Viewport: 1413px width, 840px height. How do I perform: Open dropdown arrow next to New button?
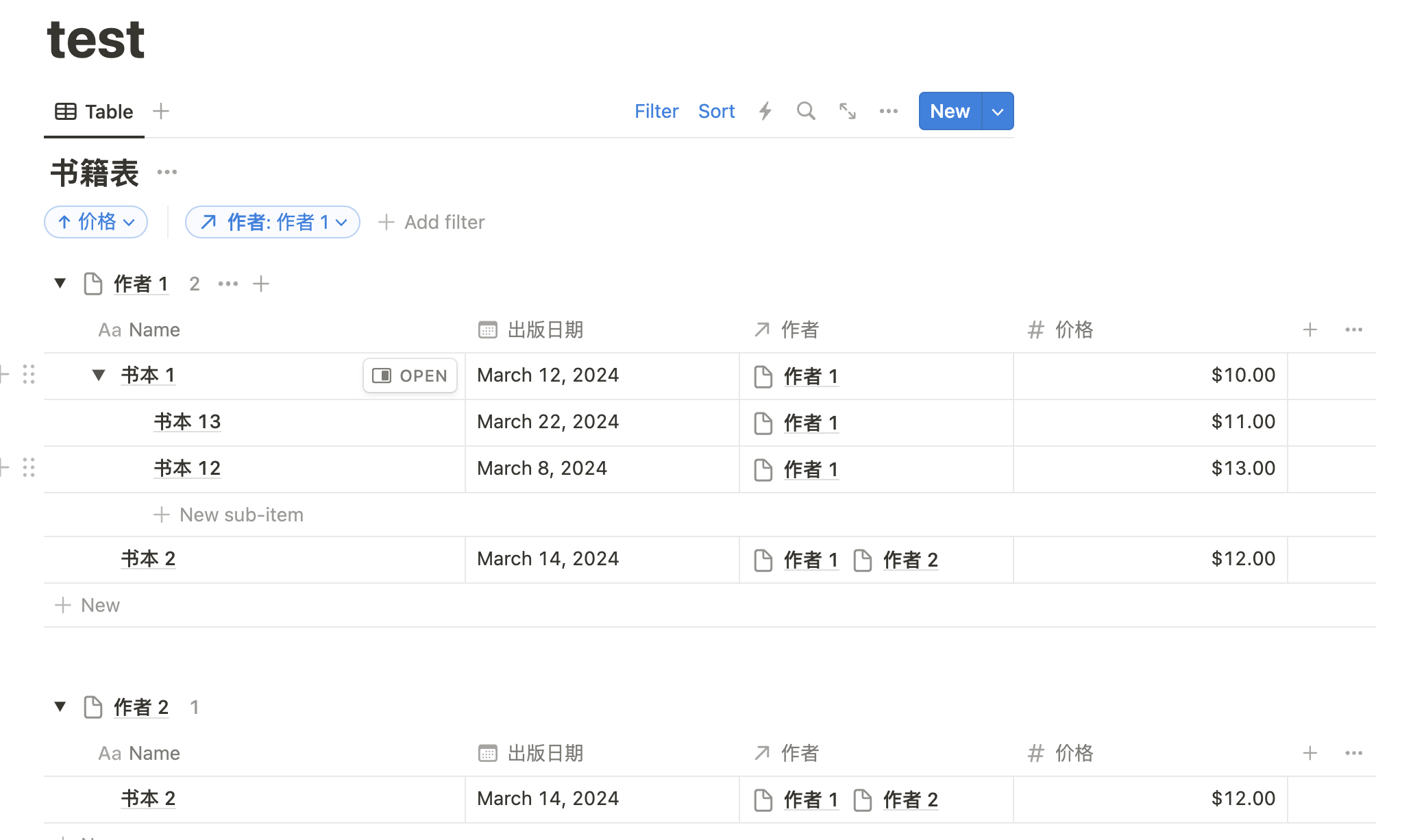tap(998, 111)
